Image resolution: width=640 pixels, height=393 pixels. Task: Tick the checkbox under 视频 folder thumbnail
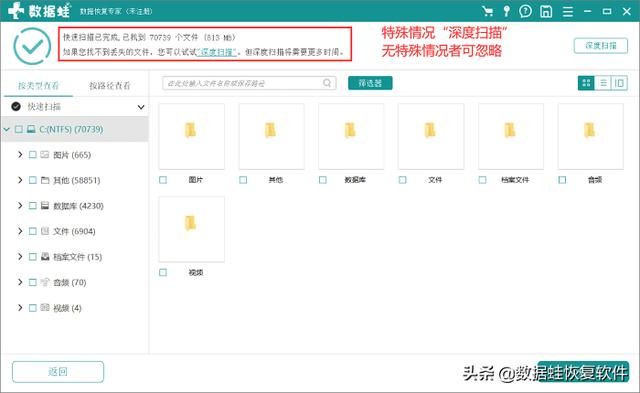[x=163, y=272]
